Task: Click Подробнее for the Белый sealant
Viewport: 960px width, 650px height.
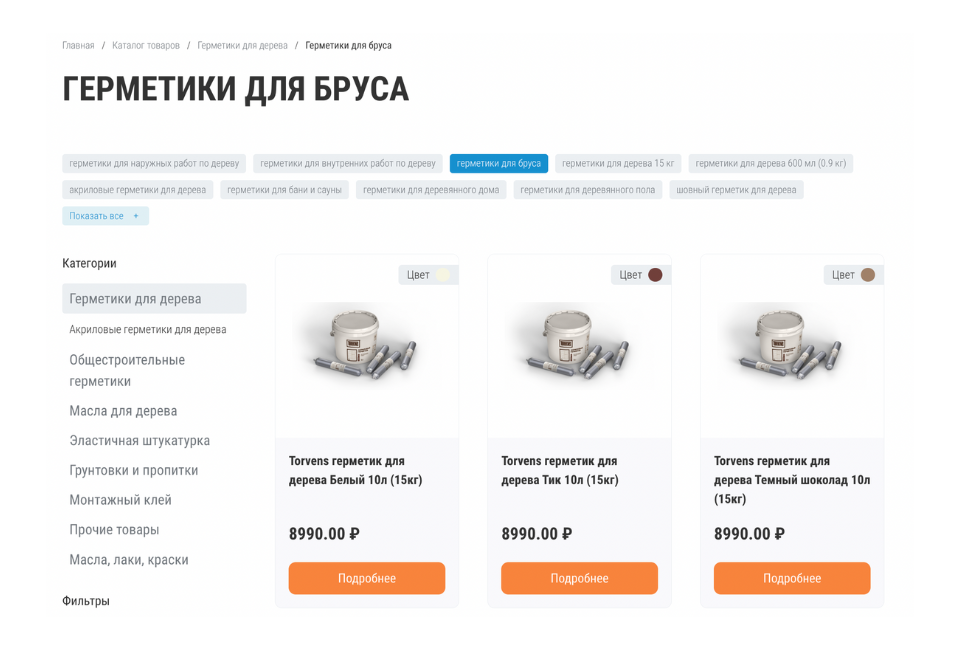Action: click(x=367, y=578)
